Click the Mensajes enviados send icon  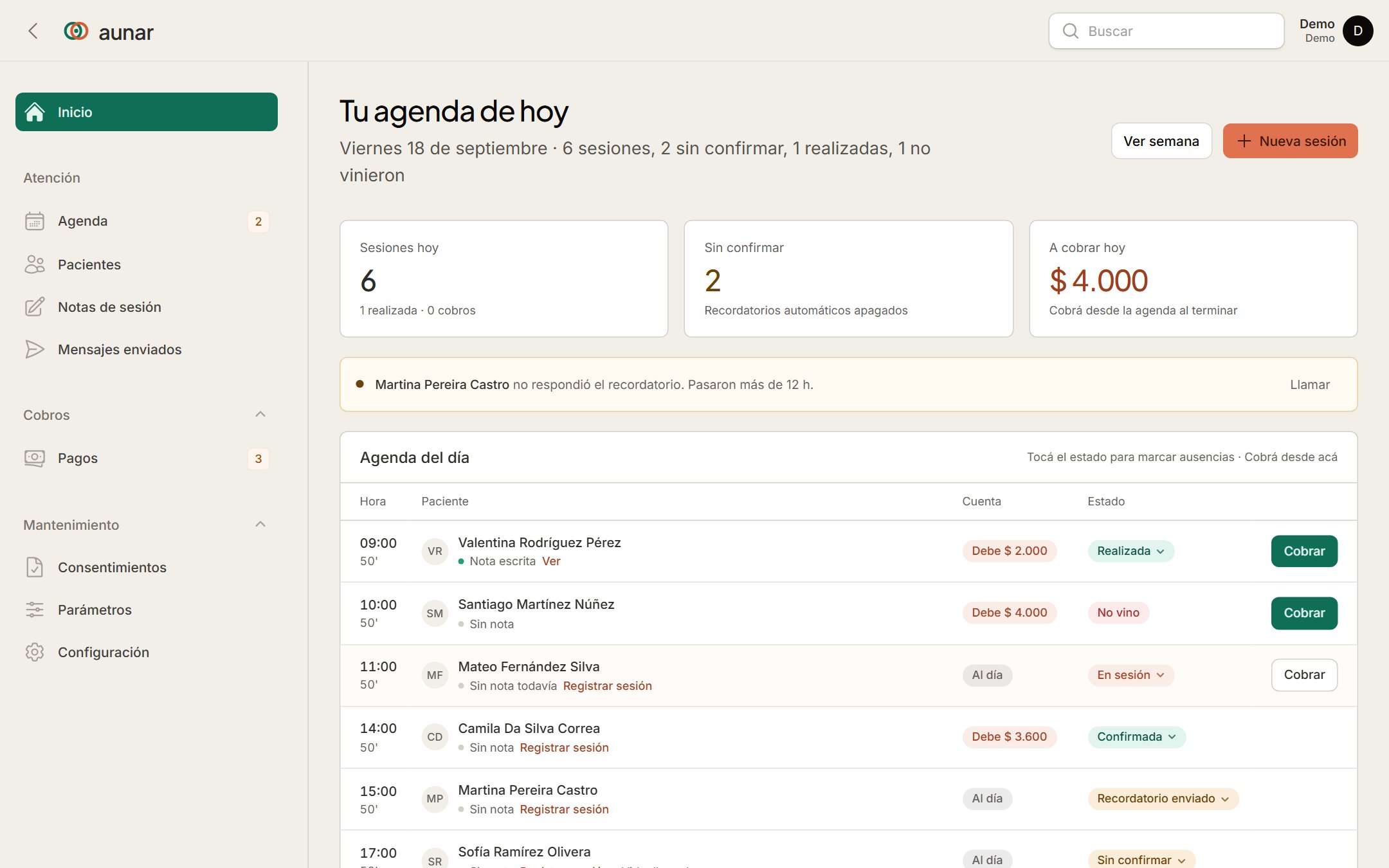pyautogui.click(x=35, y=349)
